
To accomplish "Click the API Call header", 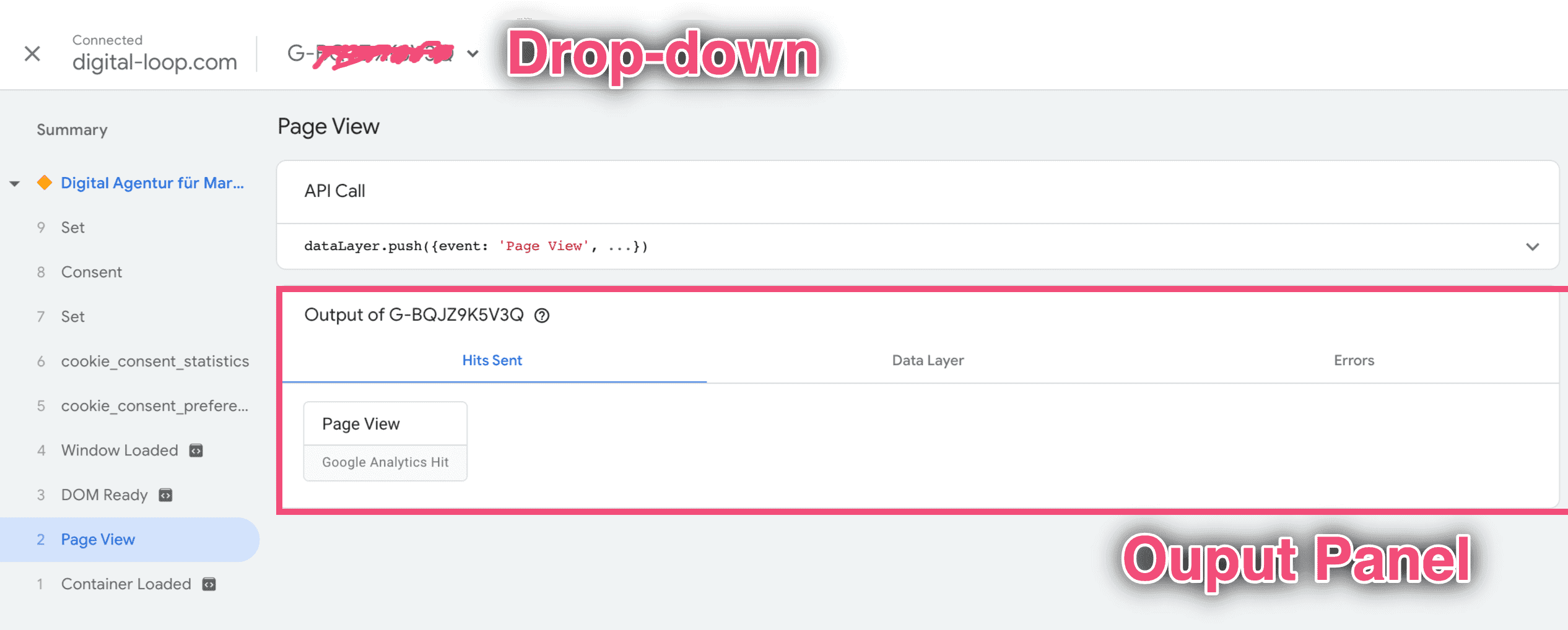I will click(x=334, y=191).
